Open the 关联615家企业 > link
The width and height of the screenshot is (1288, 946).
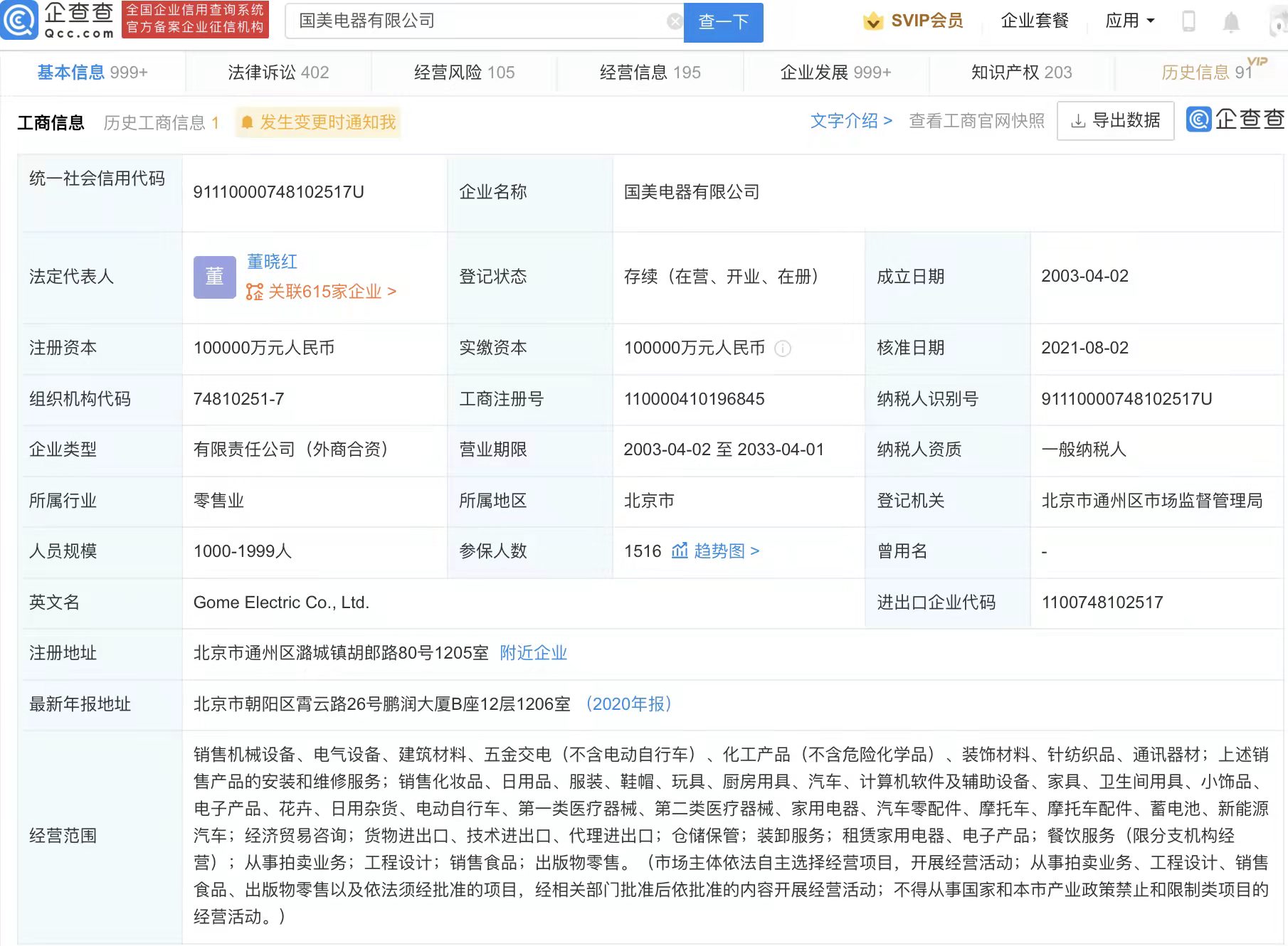[332, 292]
